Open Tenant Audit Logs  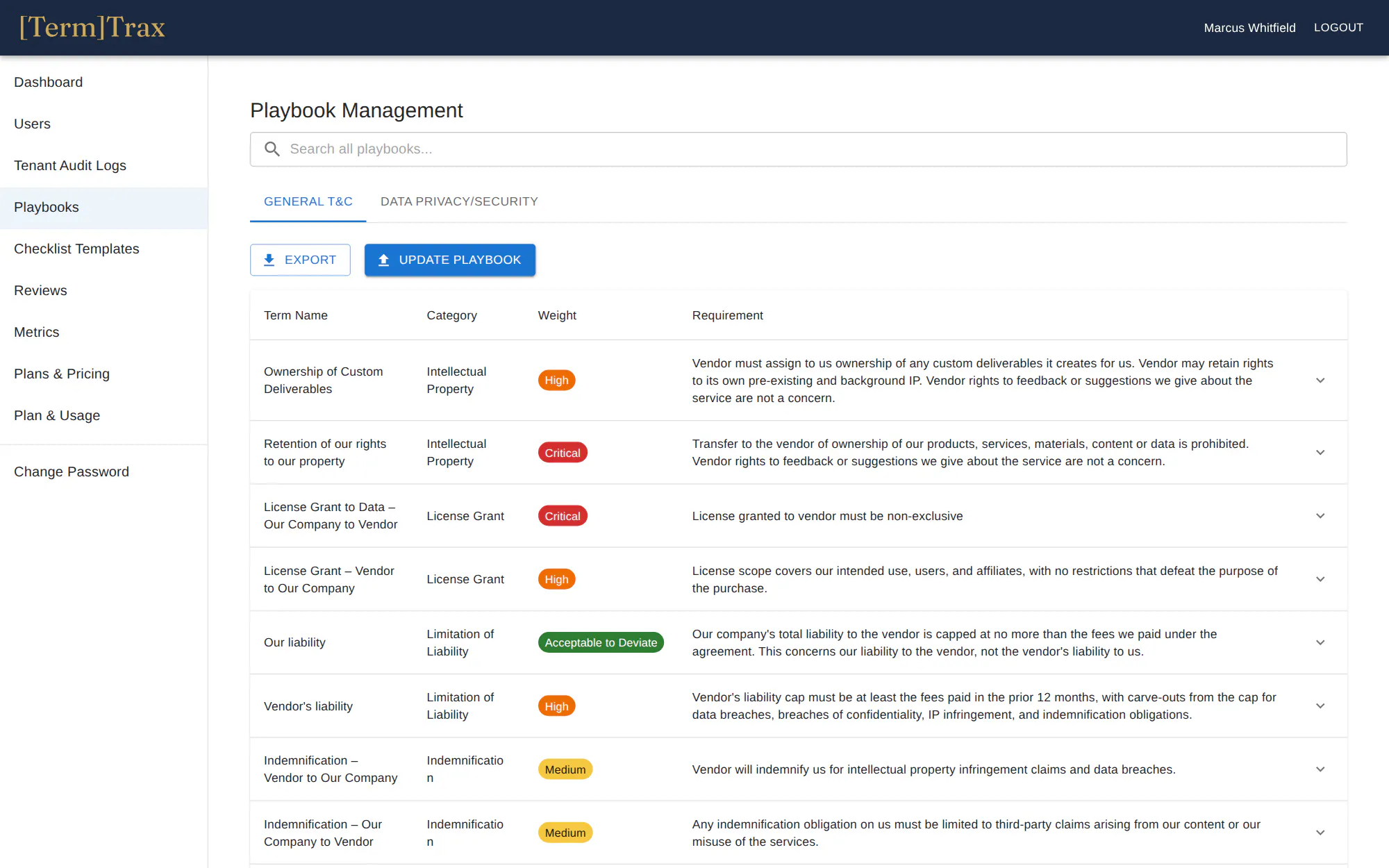(104, 165)
